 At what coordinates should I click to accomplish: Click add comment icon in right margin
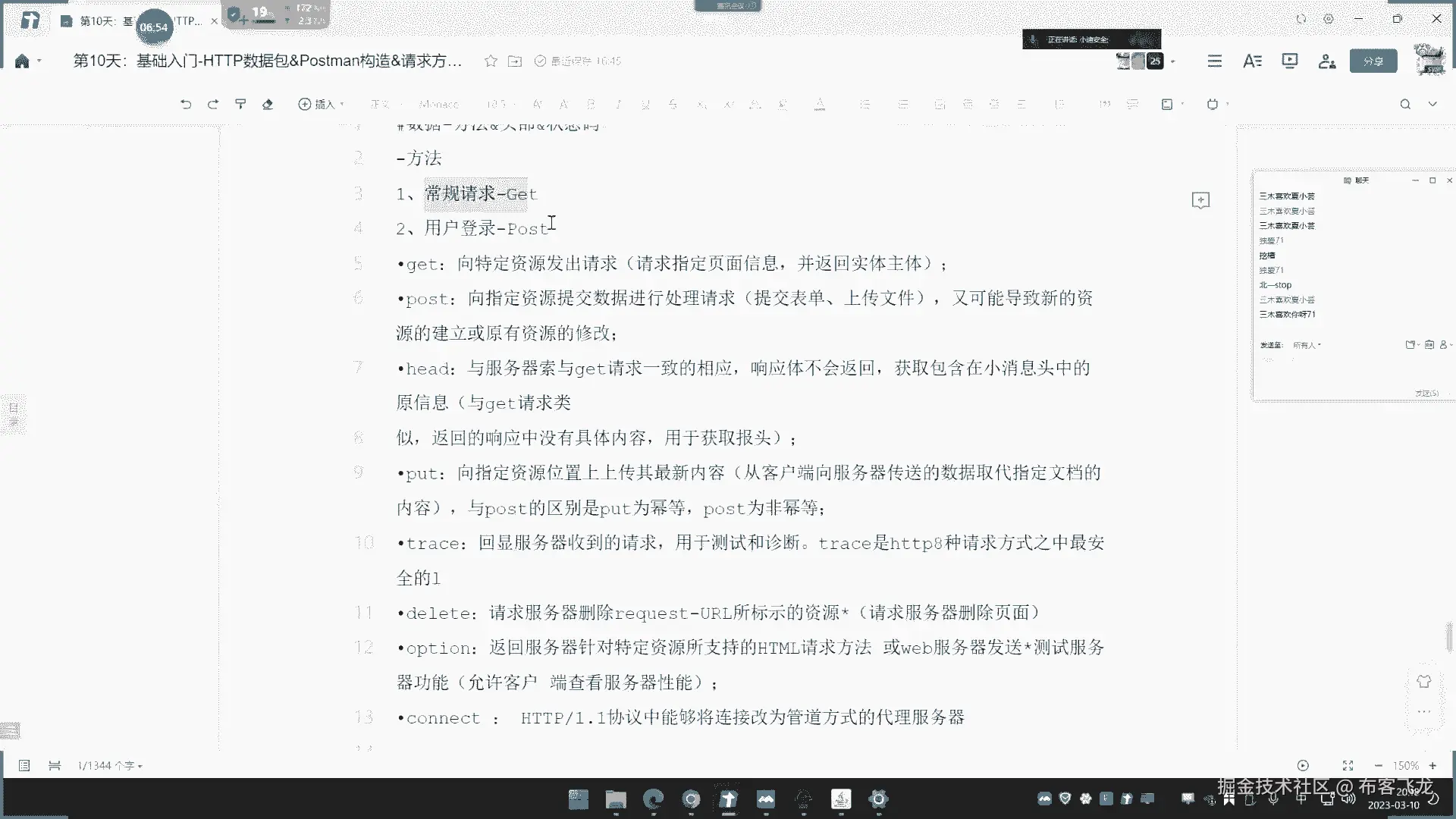point(1200,200)
